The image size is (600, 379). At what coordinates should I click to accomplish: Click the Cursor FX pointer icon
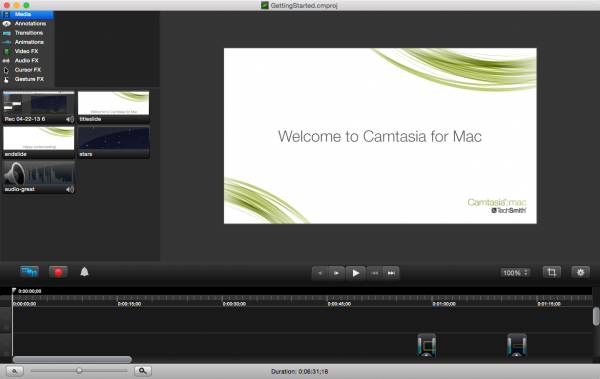(x=6, y=70)
